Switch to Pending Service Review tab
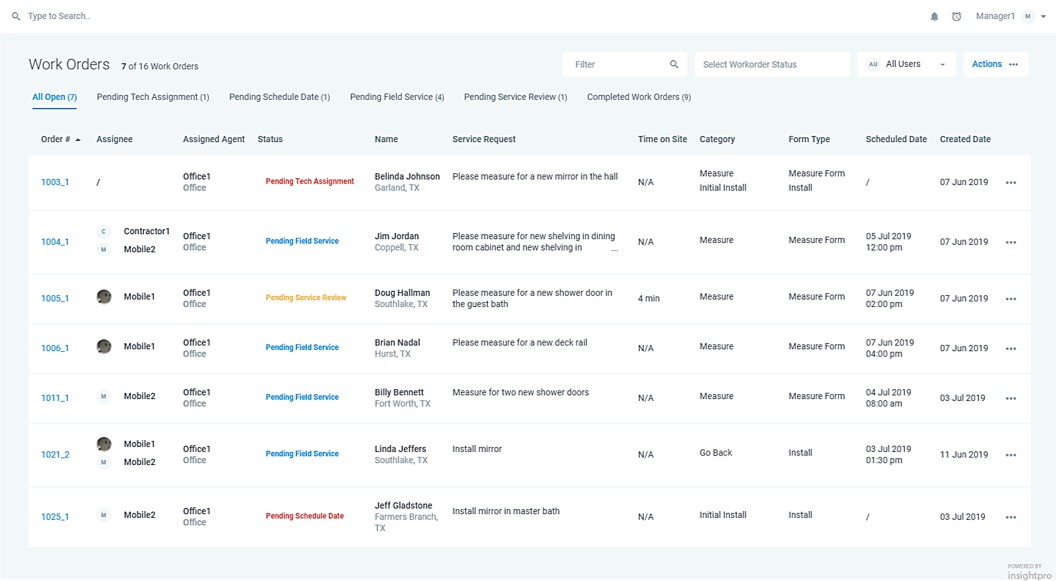The width and height of the screenshot is (1056, 581). pos(515,98)
